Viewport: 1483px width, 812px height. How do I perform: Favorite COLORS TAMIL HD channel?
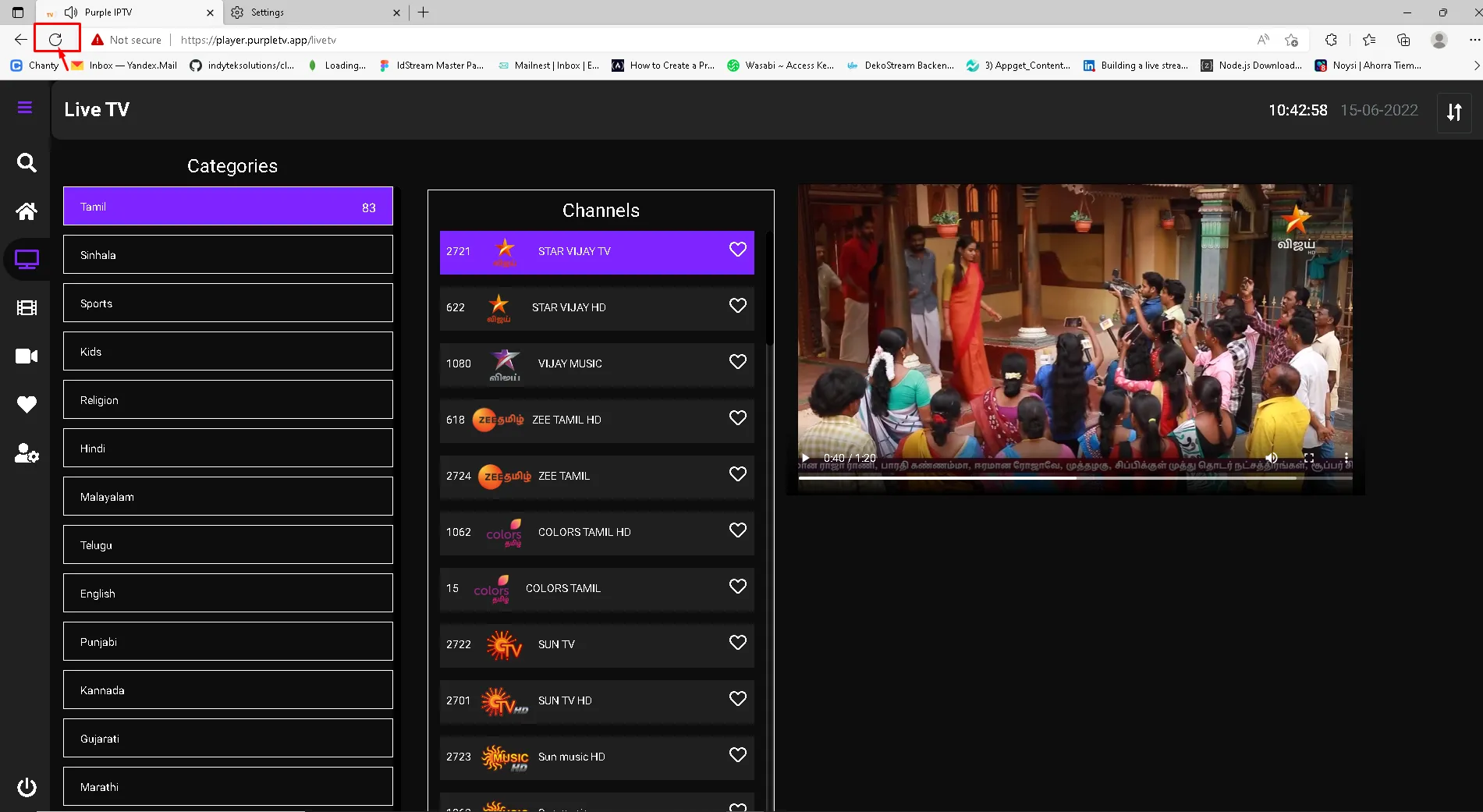[x=738, y=530]
